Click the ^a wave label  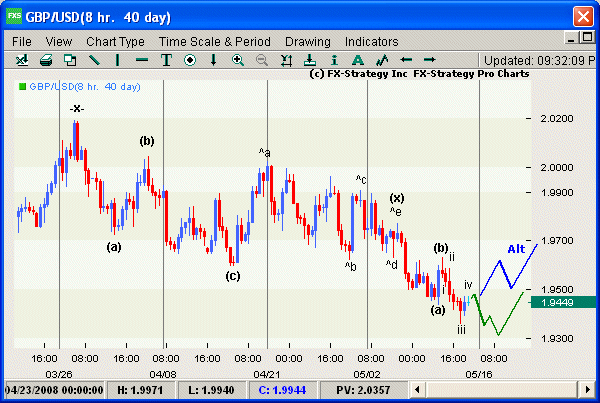[264, 153]
